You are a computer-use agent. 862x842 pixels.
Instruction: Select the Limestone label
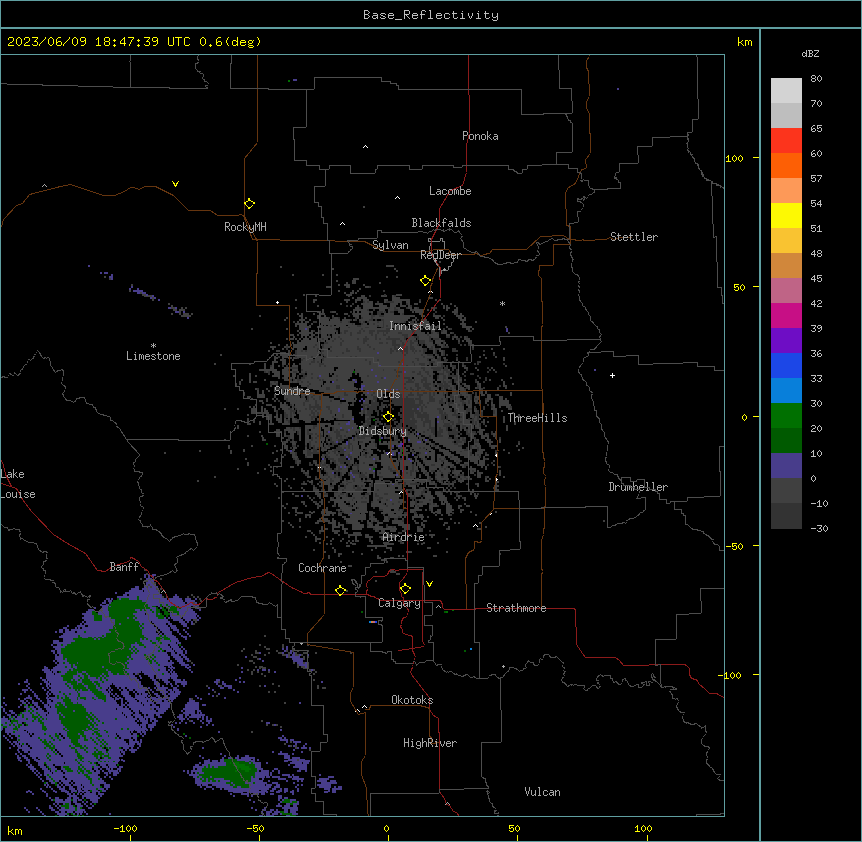coord(153,356)
